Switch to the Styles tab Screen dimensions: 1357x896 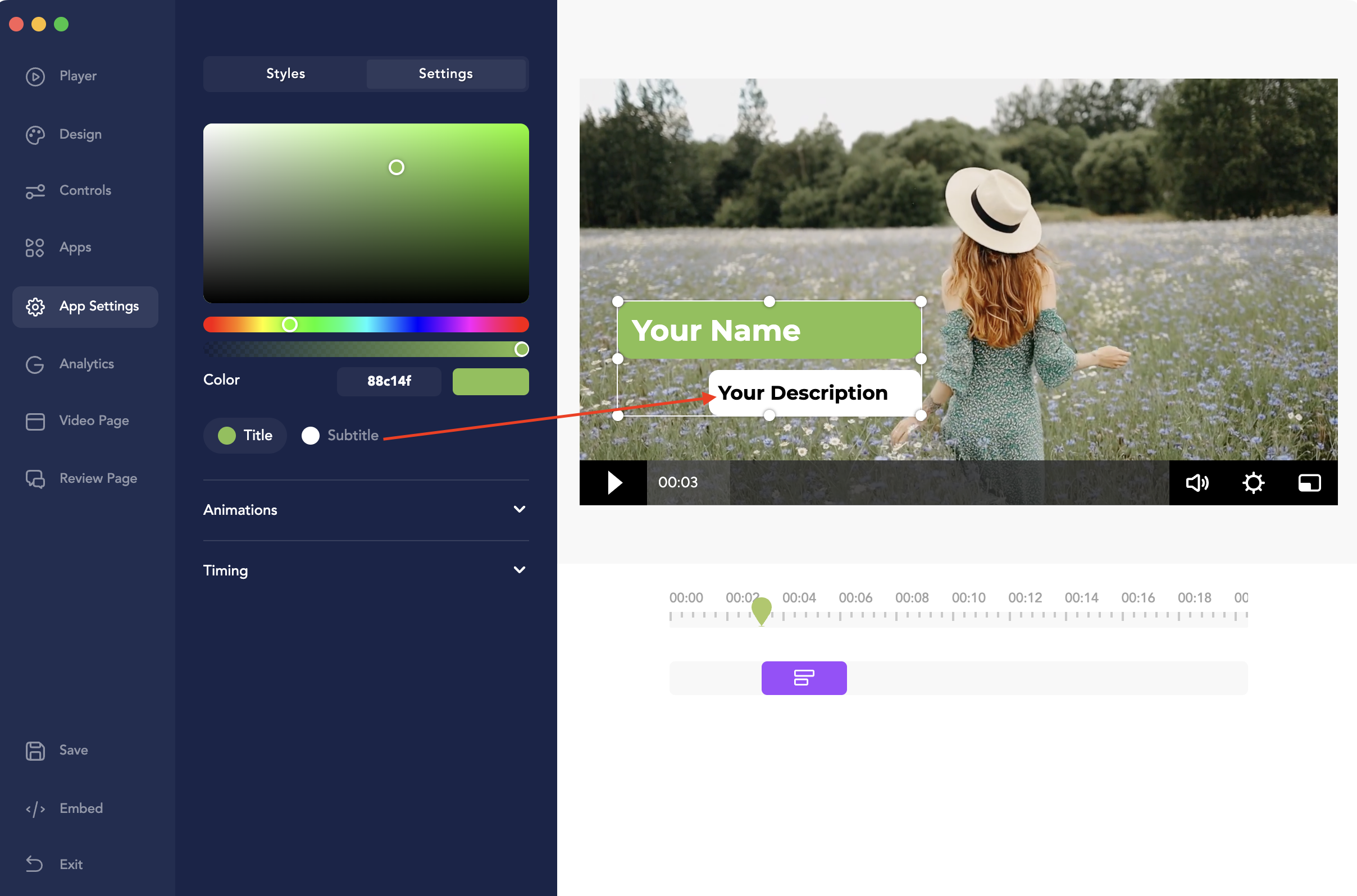pos(285,74)
